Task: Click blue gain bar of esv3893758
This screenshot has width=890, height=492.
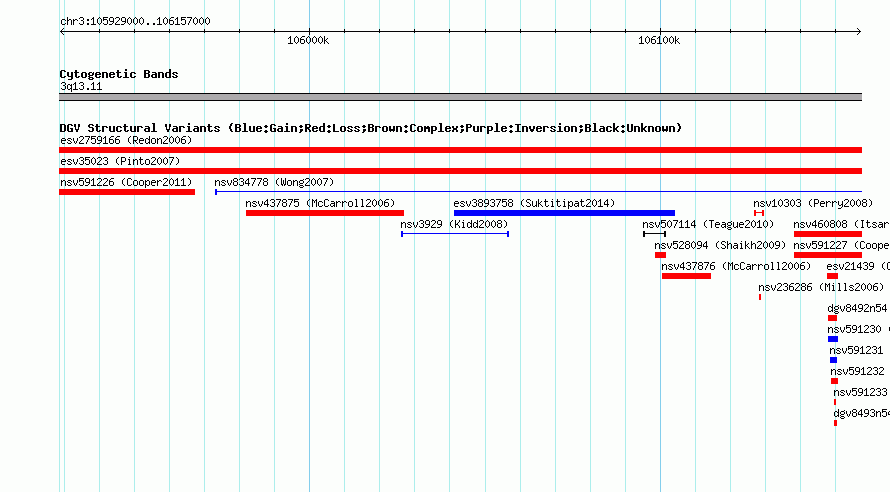Action: click(x=564, y=213)
